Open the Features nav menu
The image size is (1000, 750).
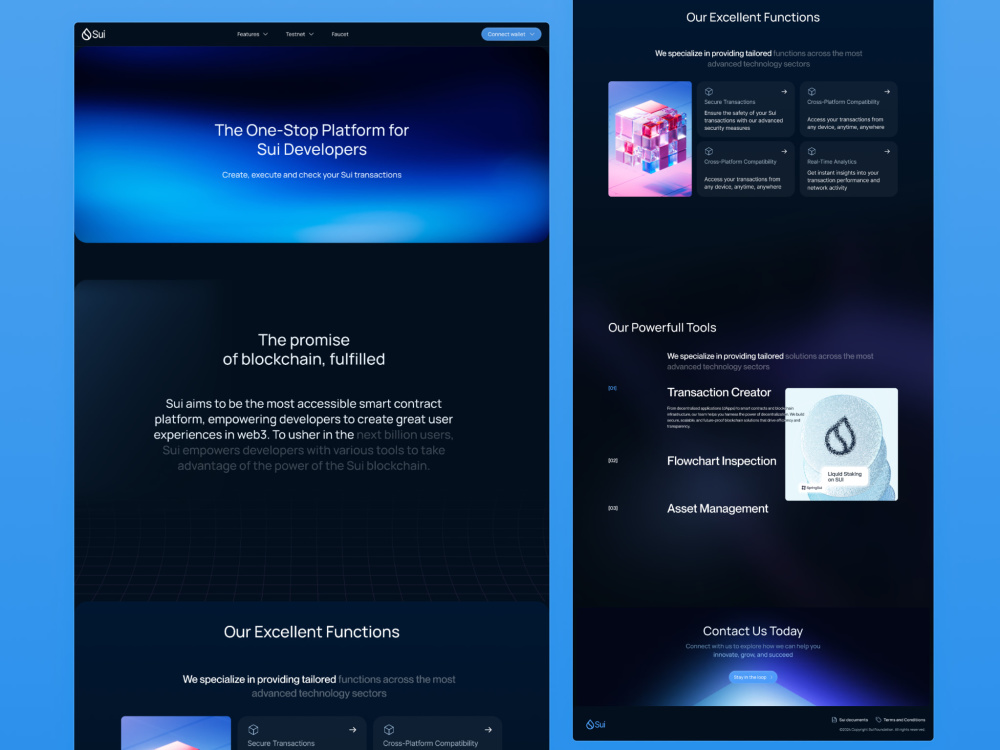pyautogui.click(x=253, y=34)
